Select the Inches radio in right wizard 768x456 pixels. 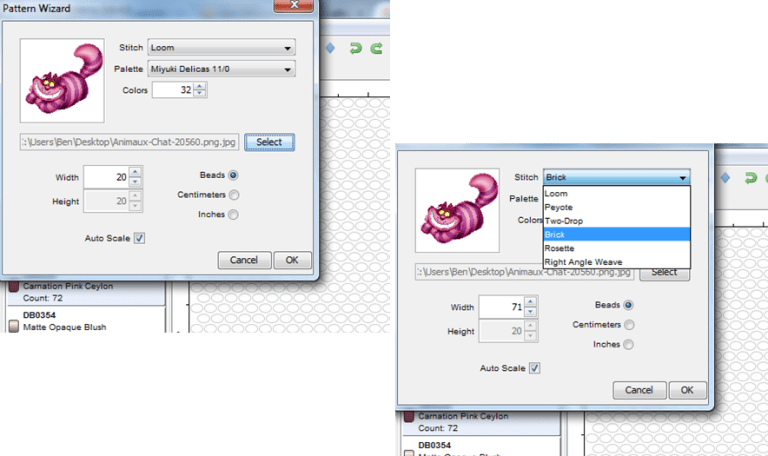tap(628, 344)
